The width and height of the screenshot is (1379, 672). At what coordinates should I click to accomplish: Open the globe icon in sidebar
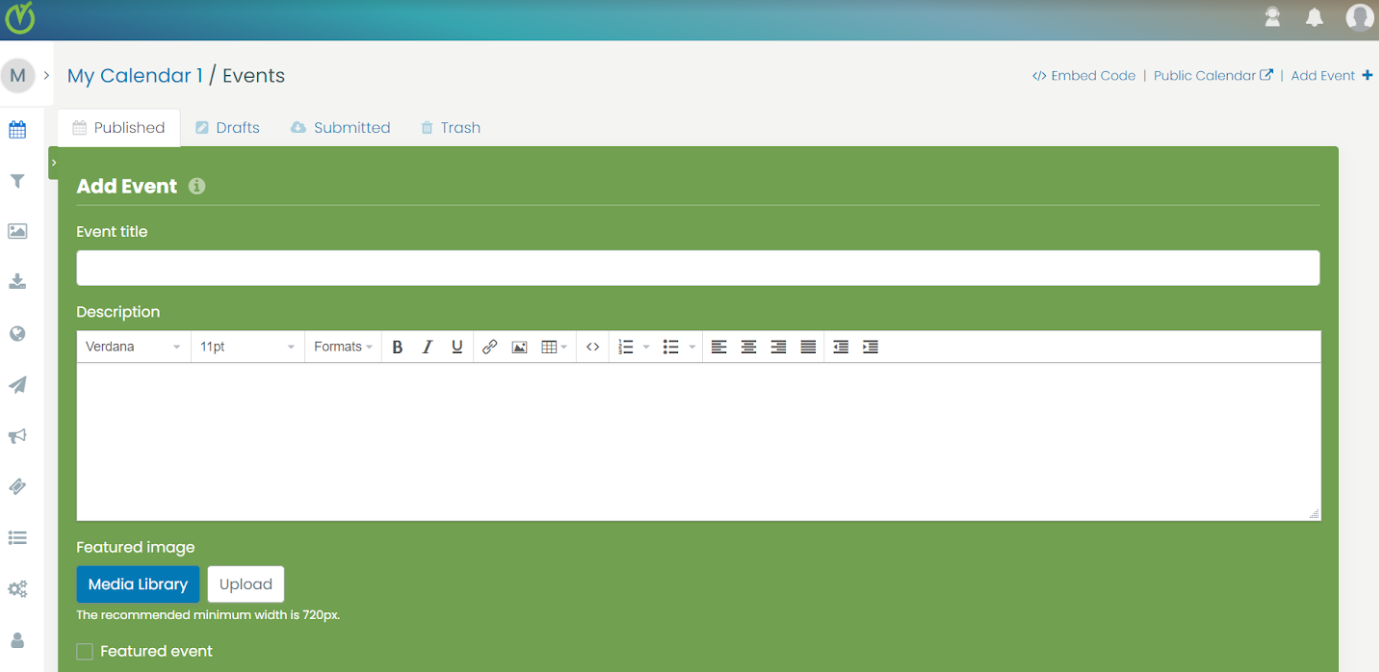click(x=17, y=334)
